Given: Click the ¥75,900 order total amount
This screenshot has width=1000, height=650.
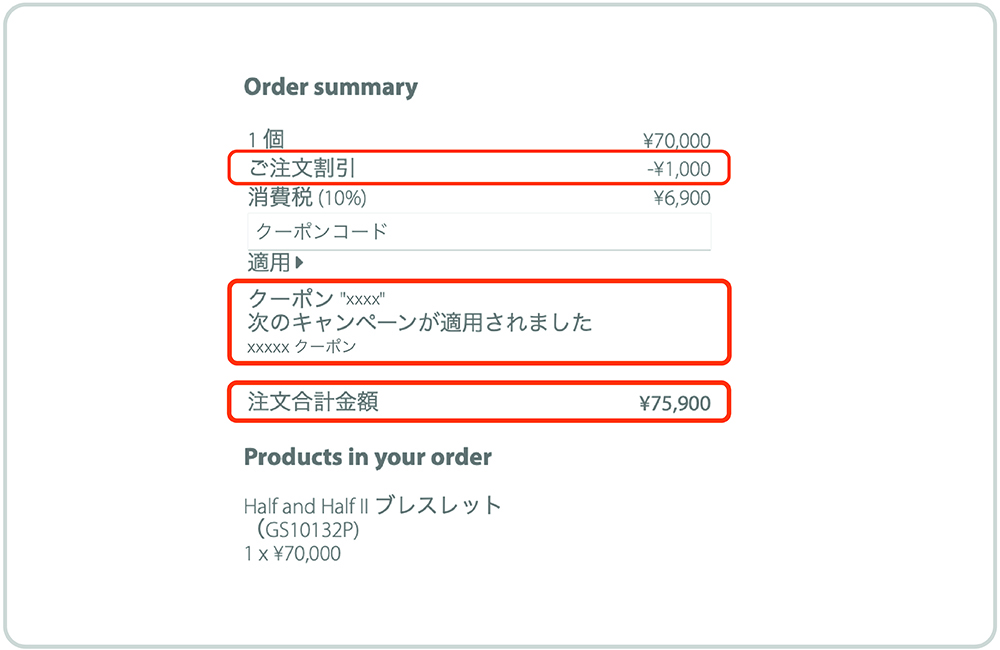Looking at the screenshot, I should 674,404.
